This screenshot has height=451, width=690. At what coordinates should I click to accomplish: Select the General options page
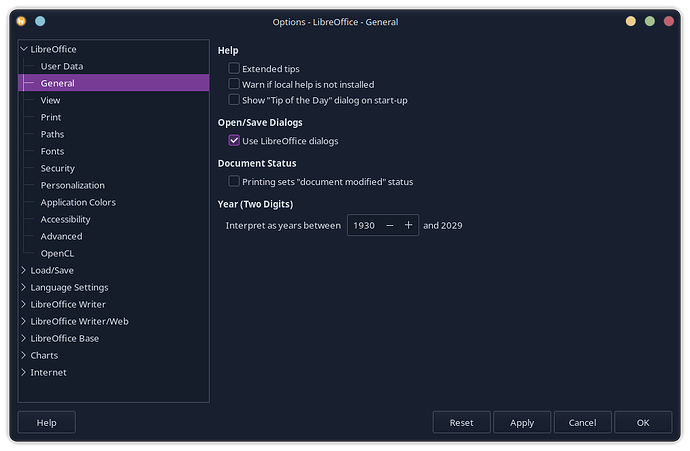tap(114, 83)
